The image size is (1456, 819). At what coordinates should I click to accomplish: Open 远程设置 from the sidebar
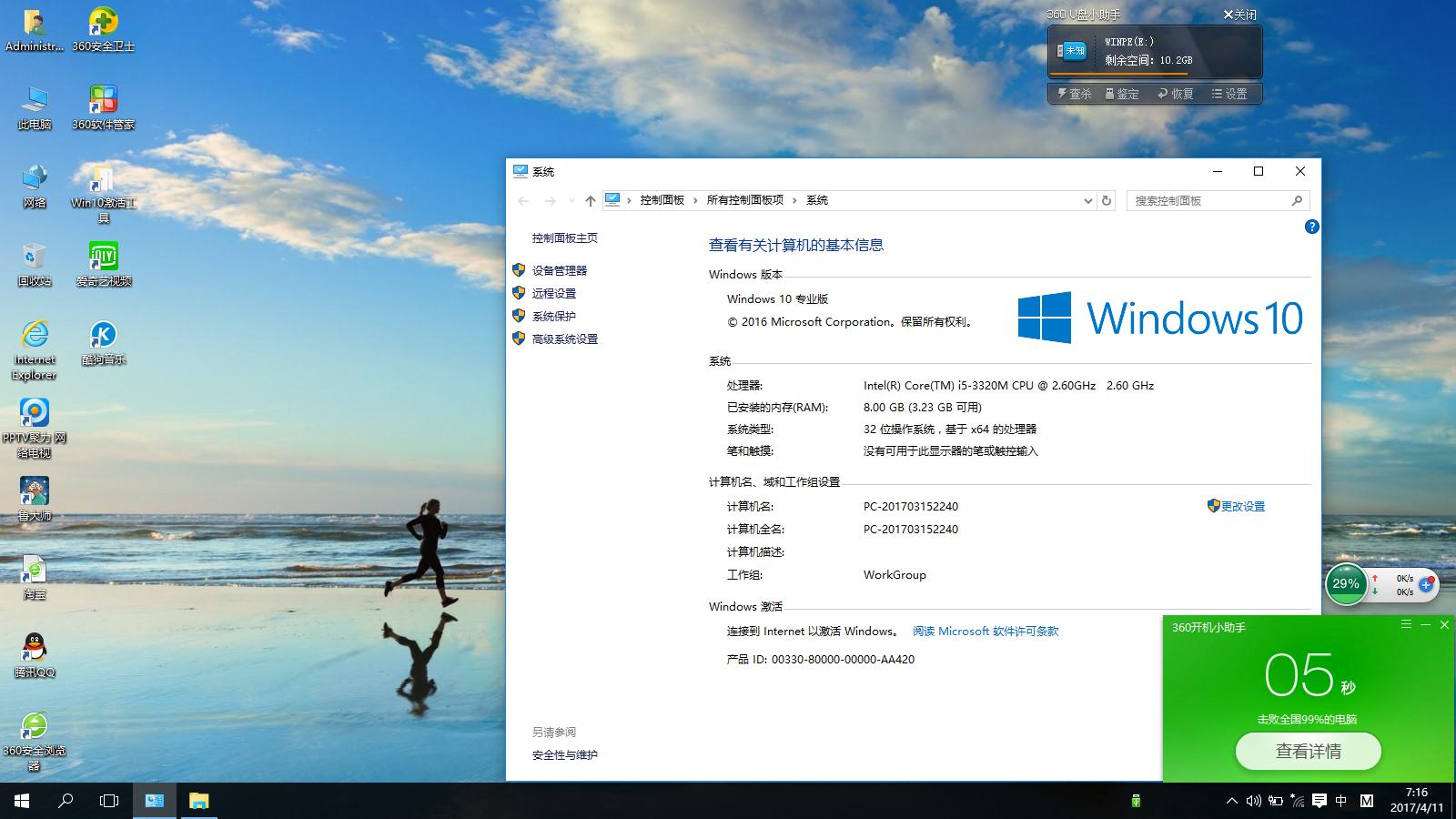pos(554,293)
